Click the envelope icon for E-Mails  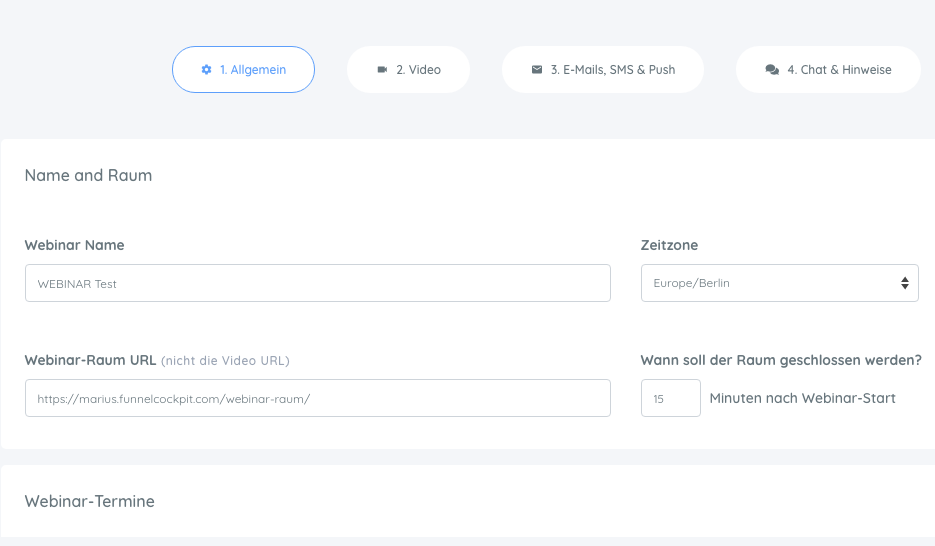tap(537, 70)
